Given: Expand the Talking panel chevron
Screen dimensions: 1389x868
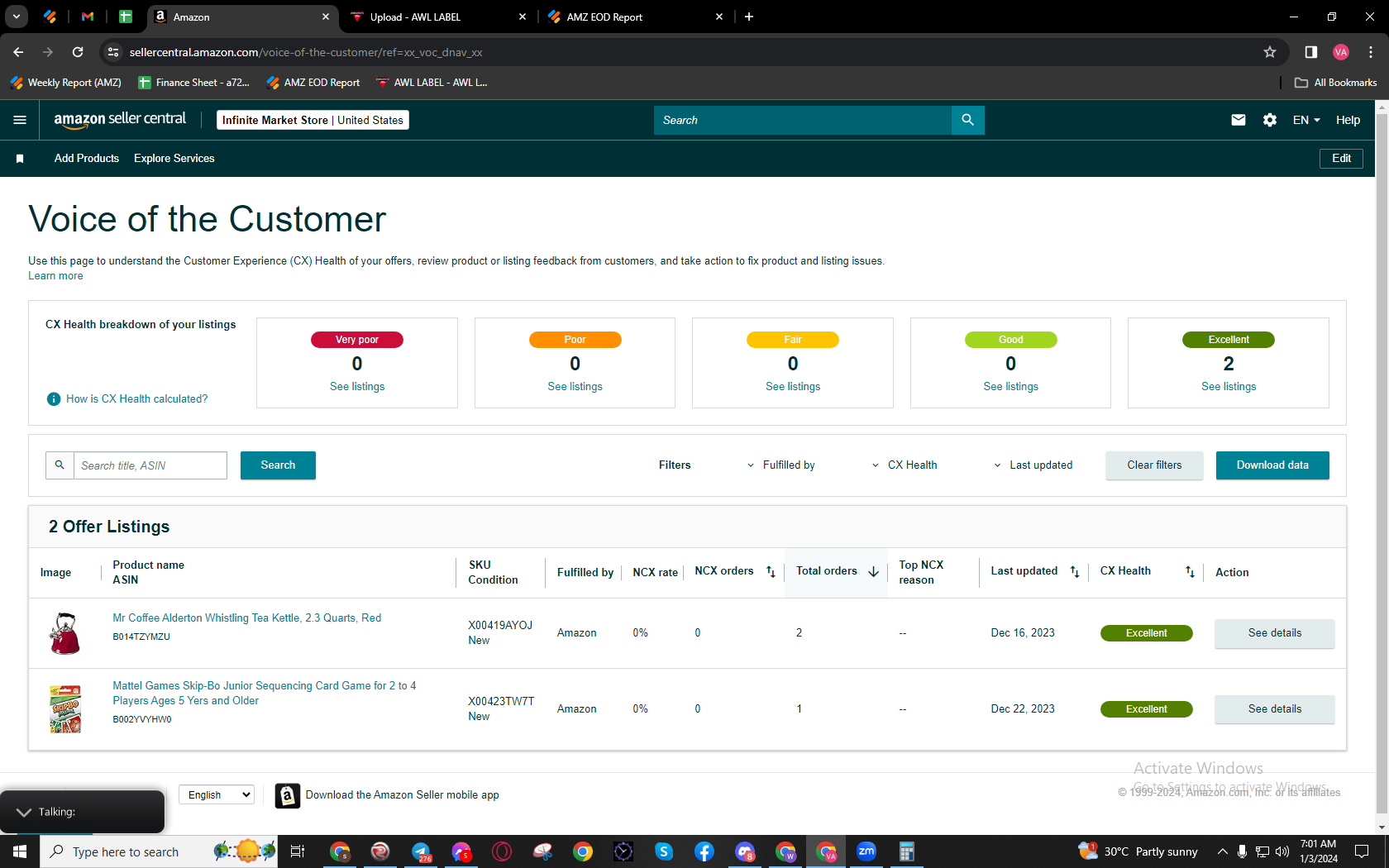Looking at the screenshot, I should [24, 812].
